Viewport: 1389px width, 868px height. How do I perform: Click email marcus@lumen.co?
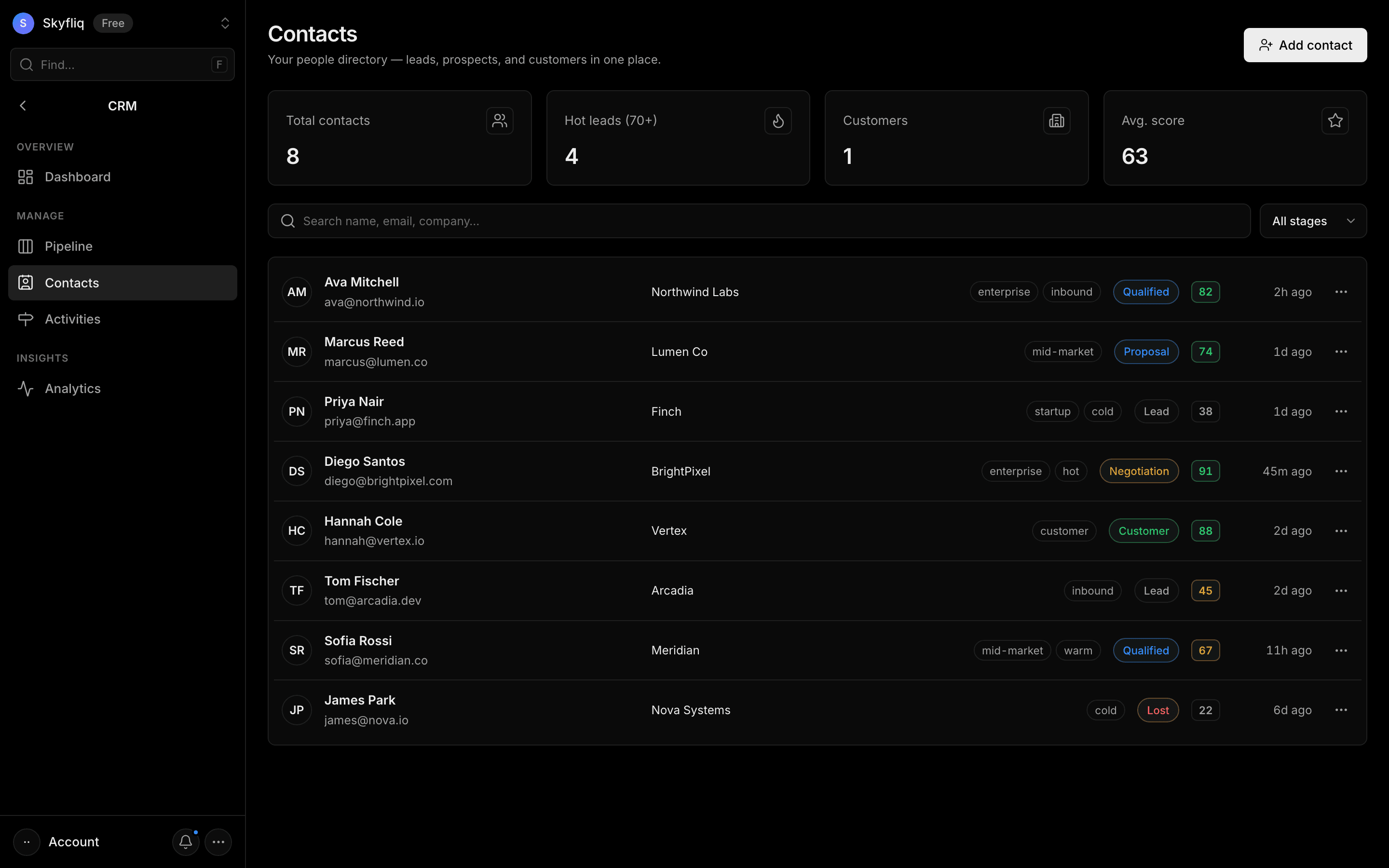pyautogui.click(x=376, y=362)
